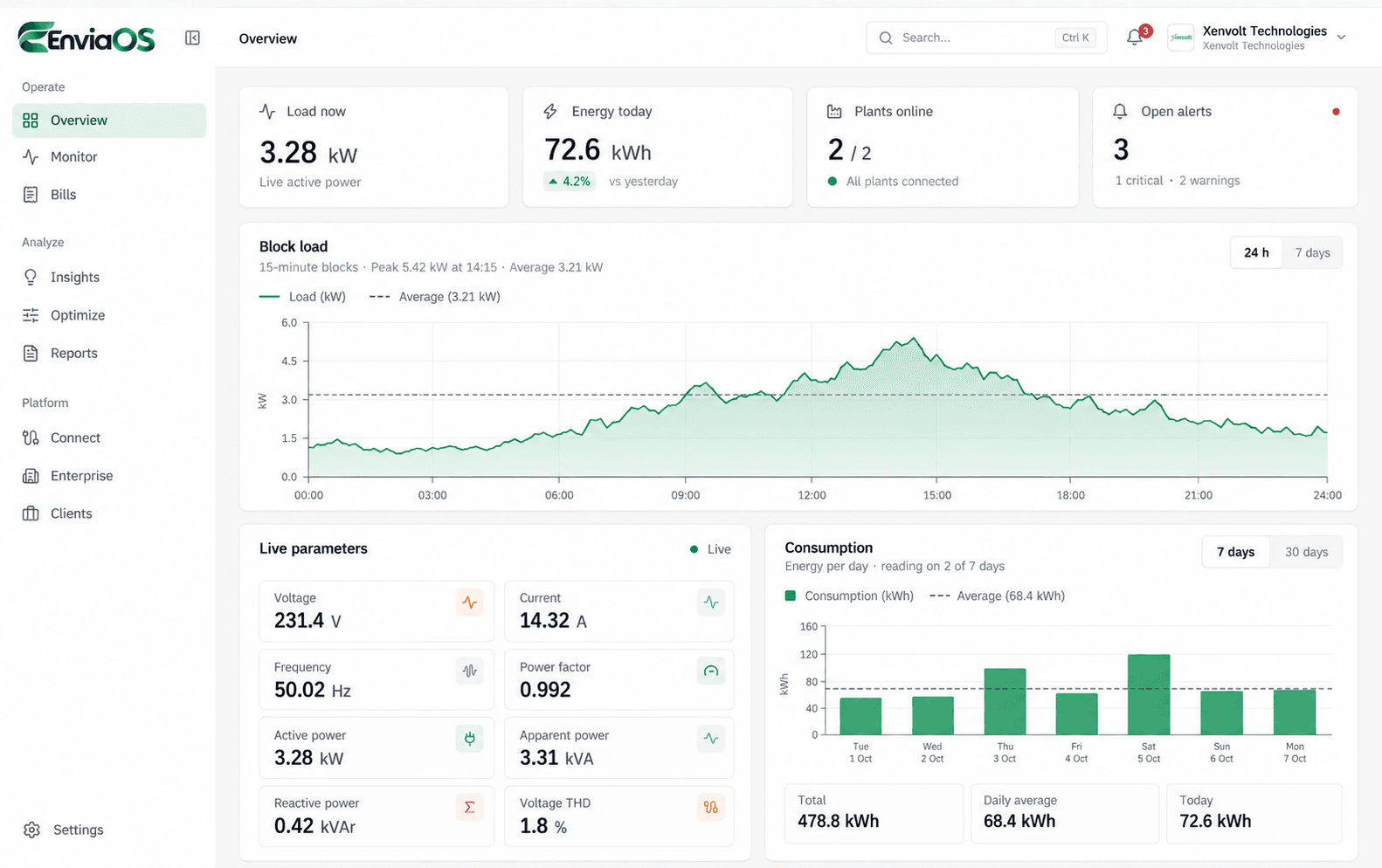Viewport: 1382px width, 868px height.
Task: Click the Consumption (kWh) green legend swatch
Action: click(x=791, y=596)
